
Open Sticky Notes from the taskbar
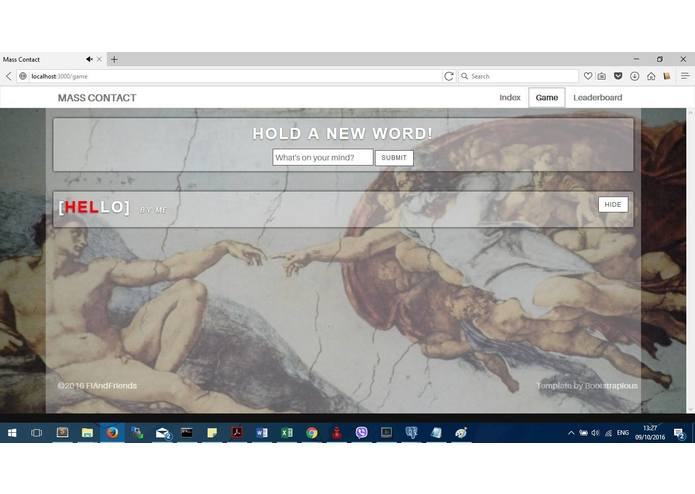pos(212,432)
